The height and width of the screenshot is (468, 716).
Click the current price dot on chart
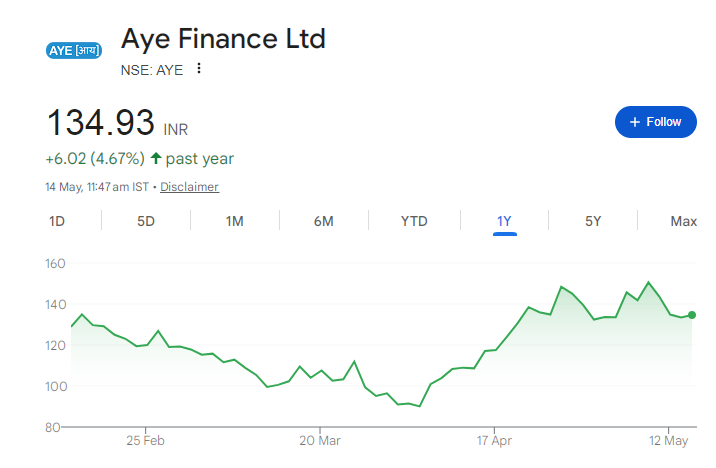(x=692, y=315)
